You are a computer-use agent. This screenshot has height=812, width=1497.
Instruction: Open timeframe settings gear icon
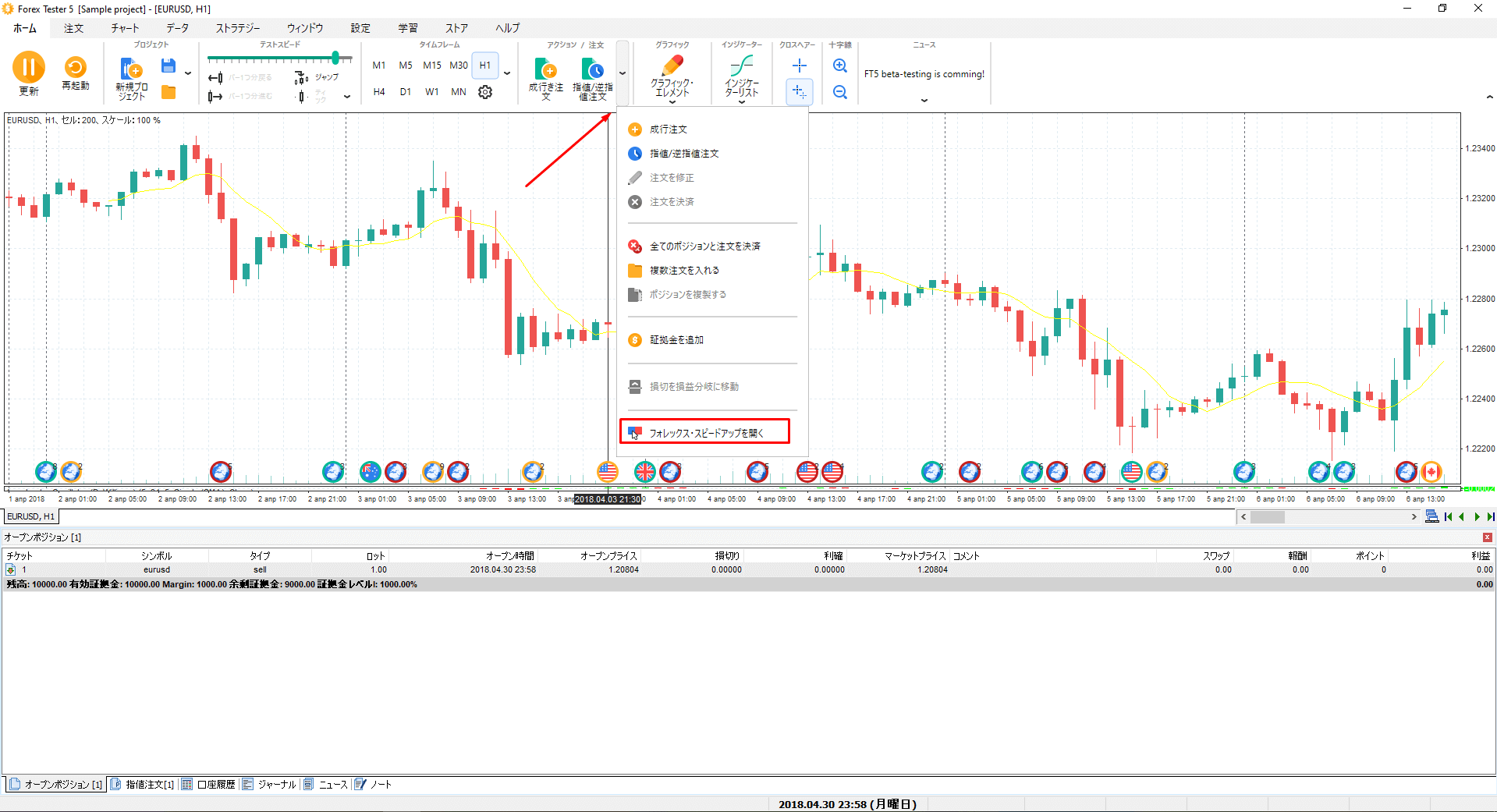click(485, 92)
